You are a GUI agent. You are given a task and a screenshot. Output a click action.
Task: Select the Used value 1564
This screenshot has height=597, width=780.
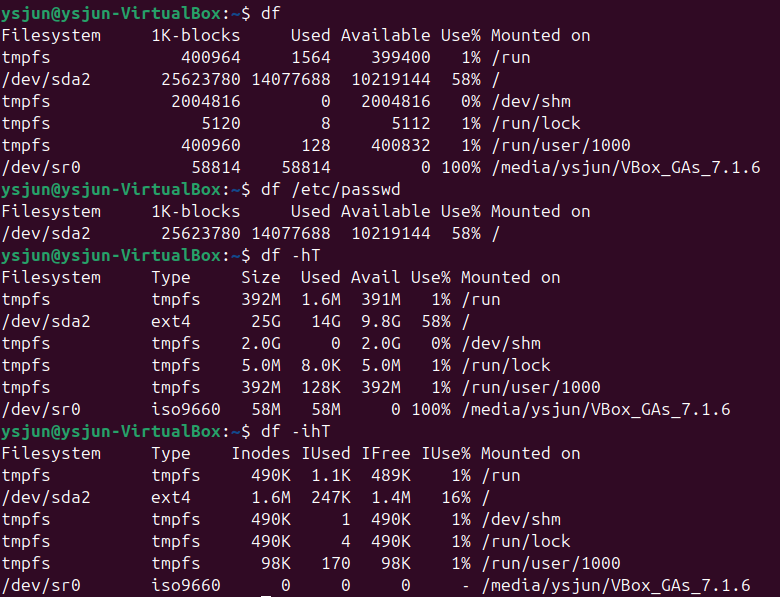pyautogui.click(x=311, y=58)
